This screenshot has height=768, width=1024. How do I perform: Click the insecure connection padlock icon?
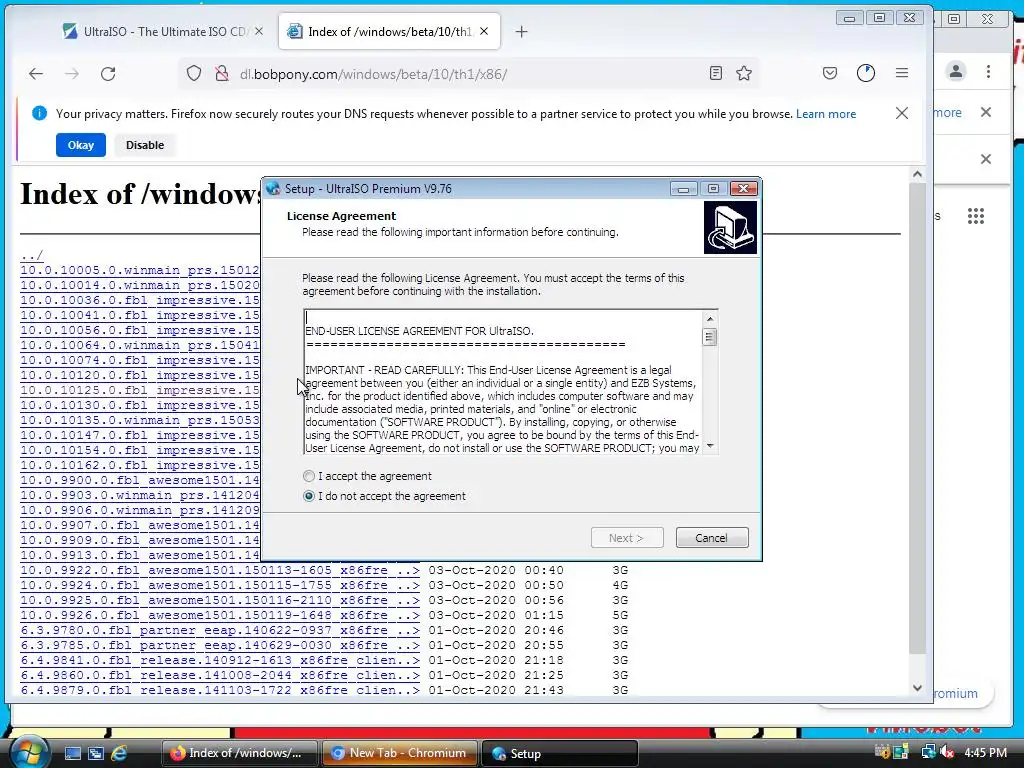pyautogui.click(x=222, y=73)
